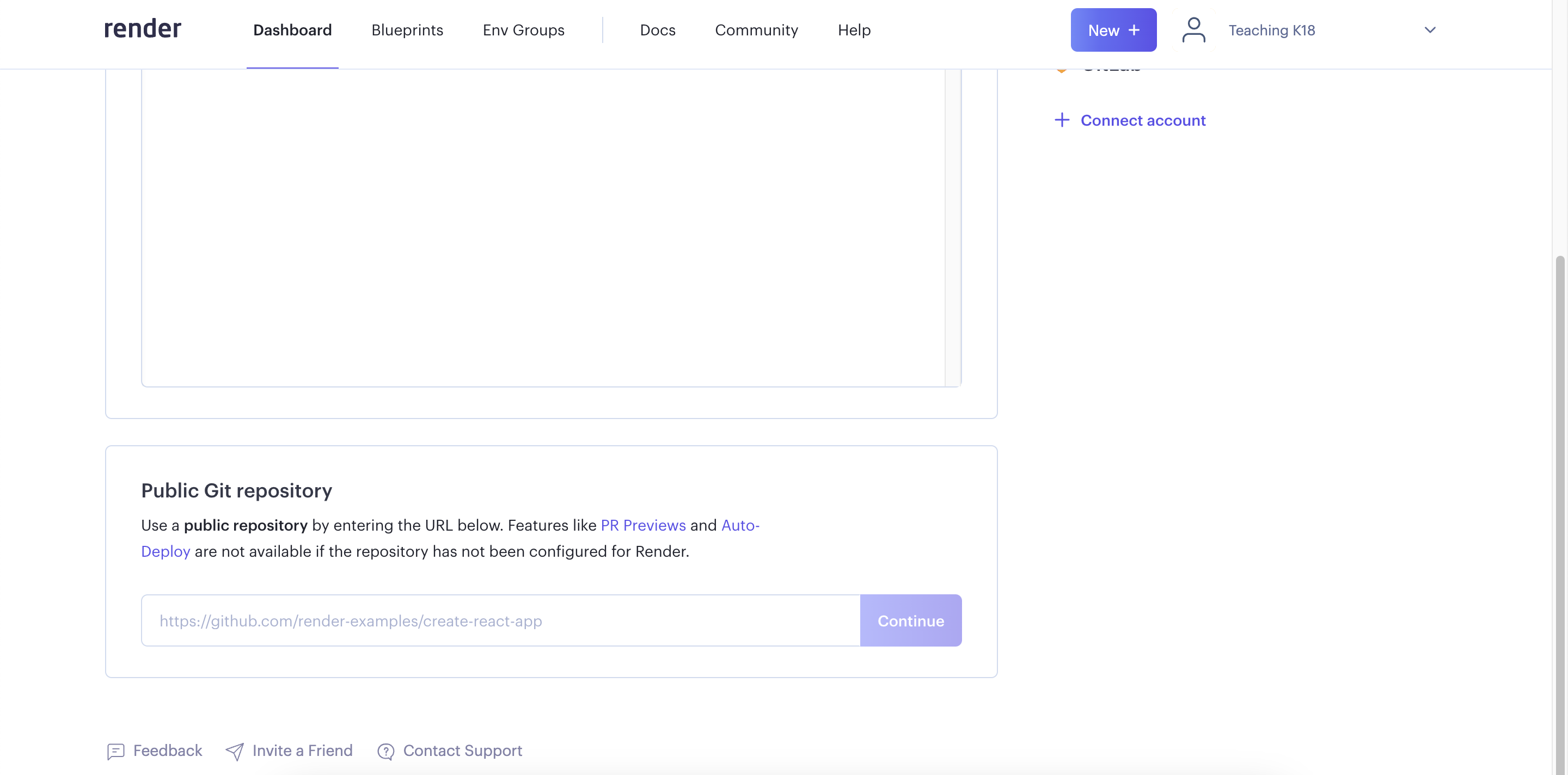Image resolution: width=1568 pixels, height=775 pixels.
Task: Follow the Auto-Deploy link
Action: 739,525
